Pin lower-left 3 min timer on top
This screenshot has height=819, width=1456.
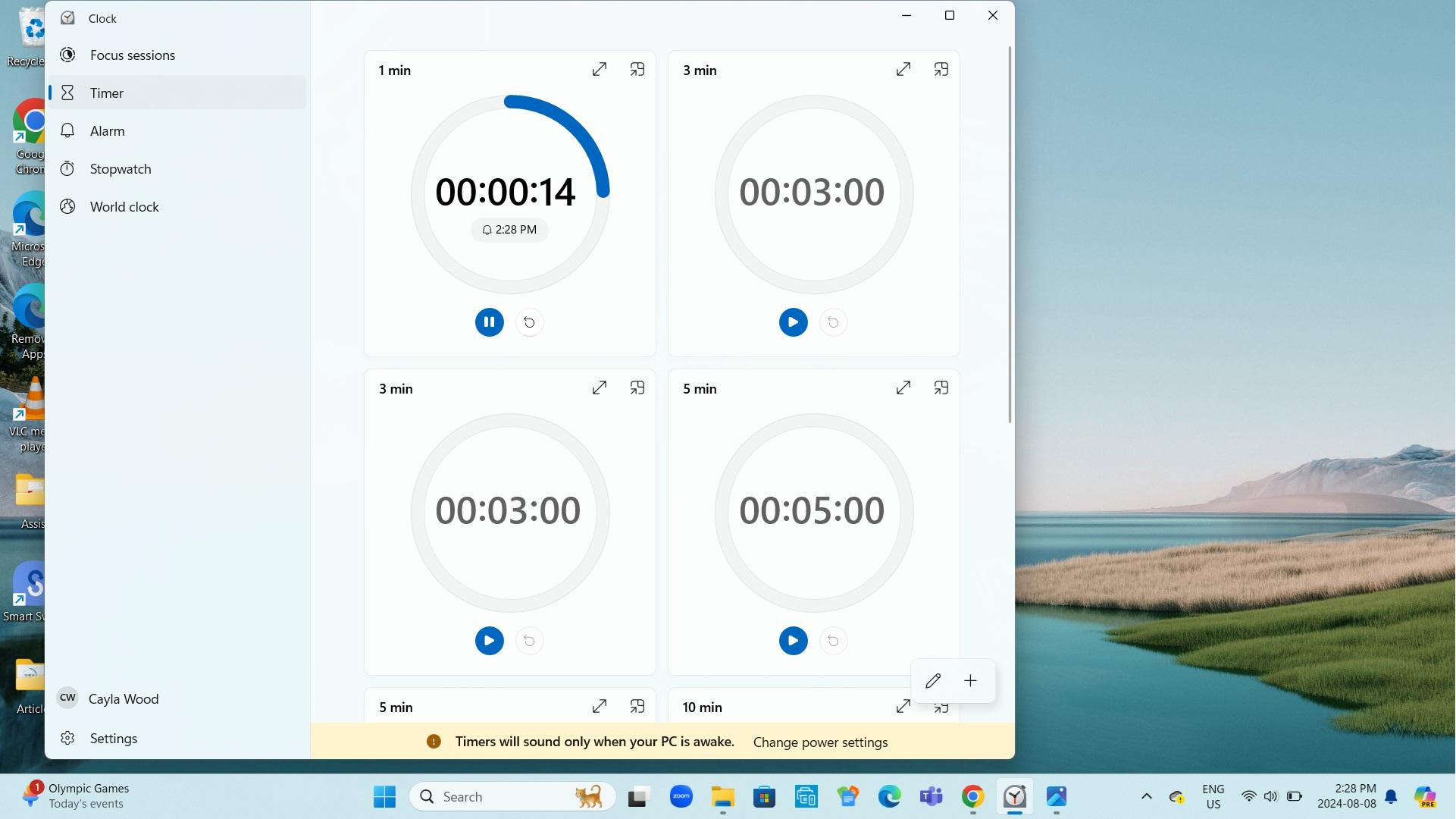(x=637, y=388)
